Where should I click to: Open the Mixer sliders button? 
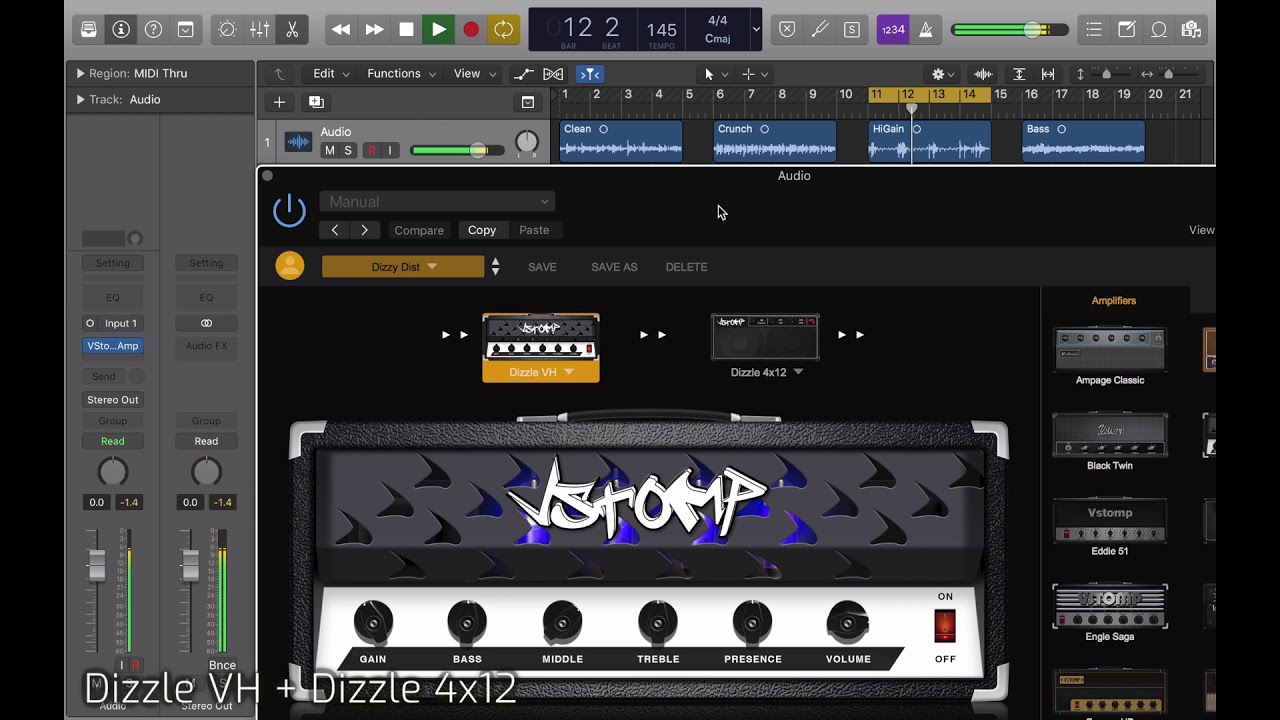point(259,29)
